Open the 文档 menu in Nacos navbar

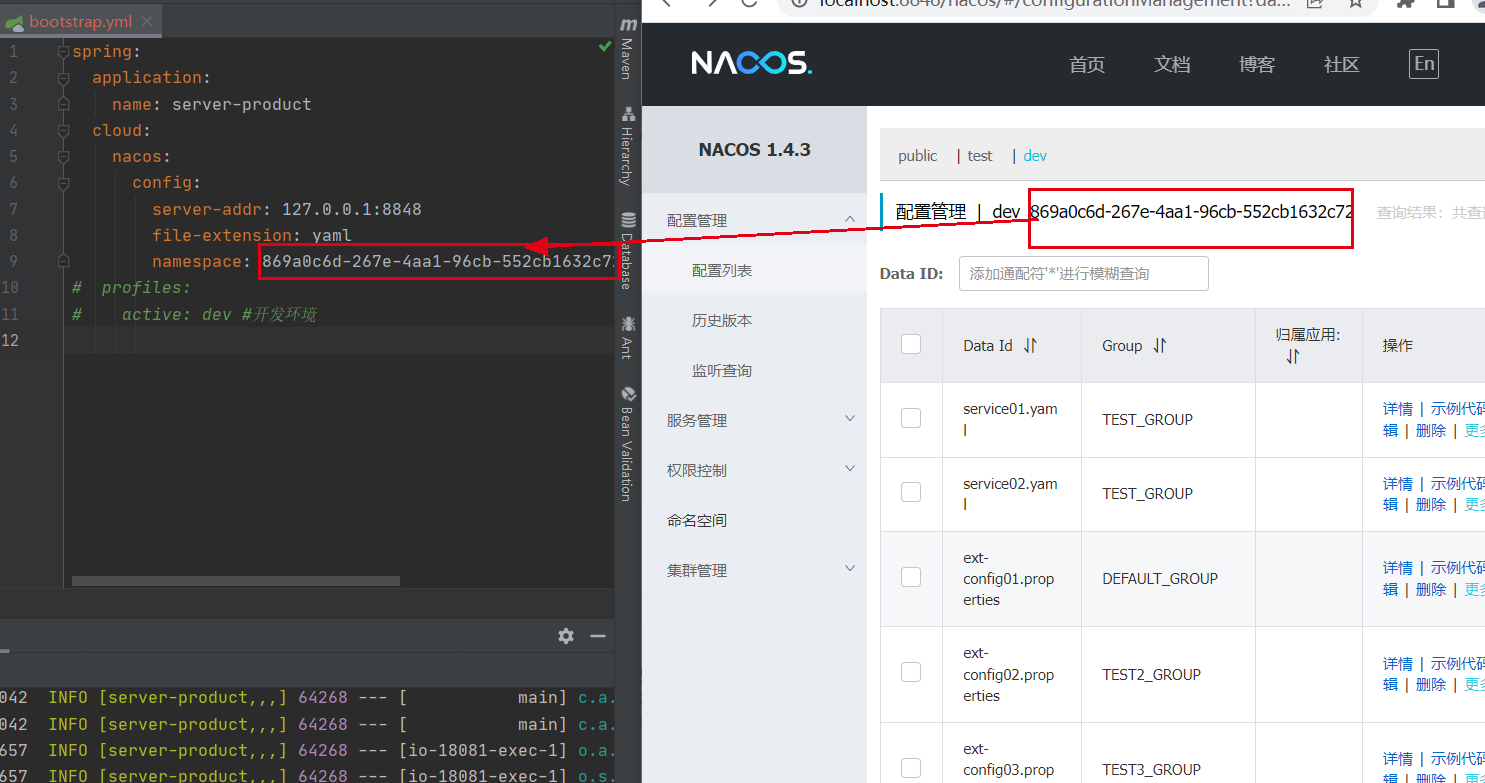coord(1171,64)
